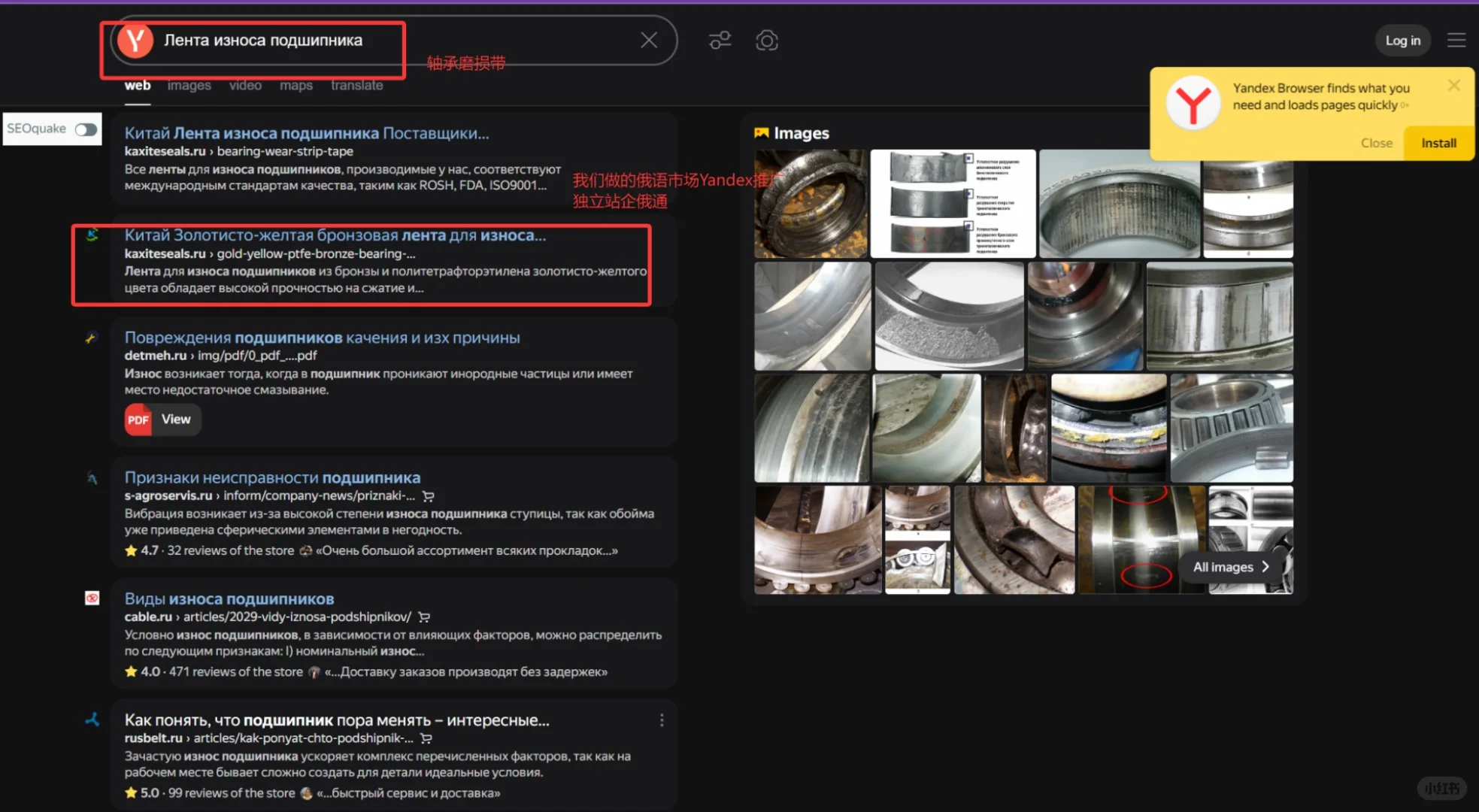
Task: Switch to the images tab
Action: coord(189,86)
